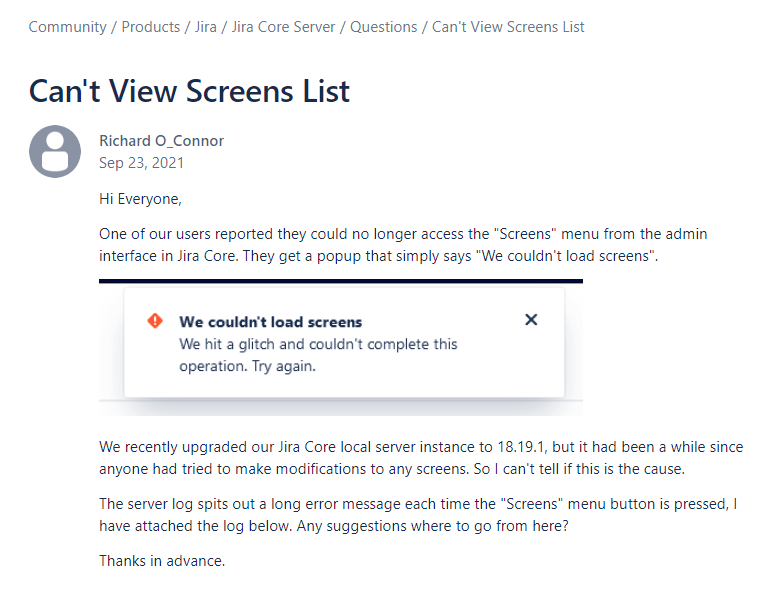The height and width of the screenshot is (589, 757).
Task: Open the Questions breadcrumb link
Action: pyautogui.click(x=385, y=26)
